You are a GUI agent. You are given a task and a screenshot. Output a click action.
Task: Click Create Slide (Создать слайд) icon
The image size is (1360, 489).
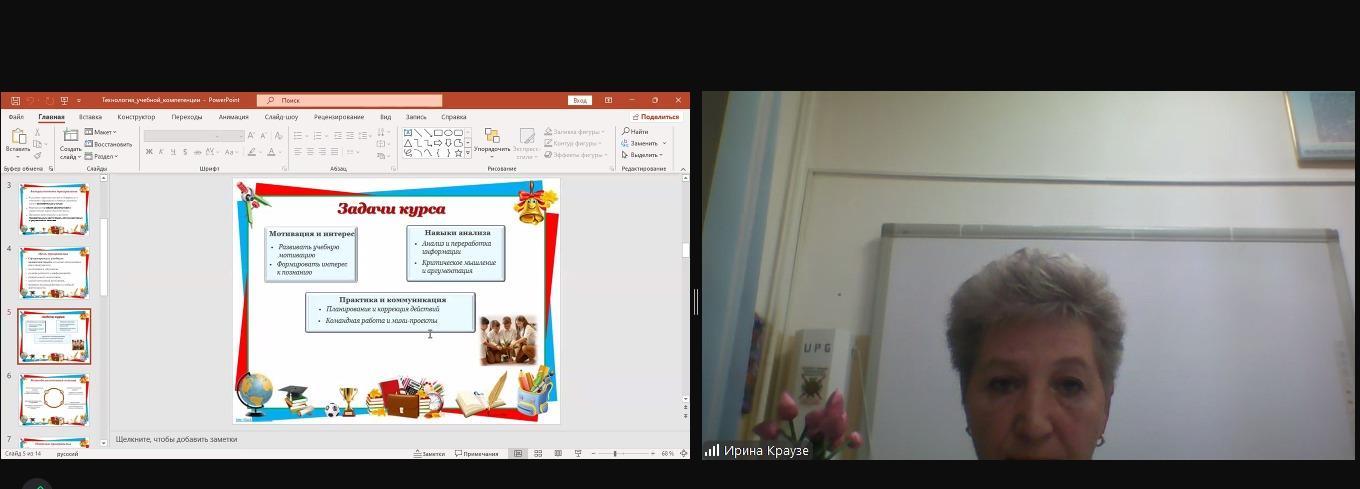[x=70, y=138]
